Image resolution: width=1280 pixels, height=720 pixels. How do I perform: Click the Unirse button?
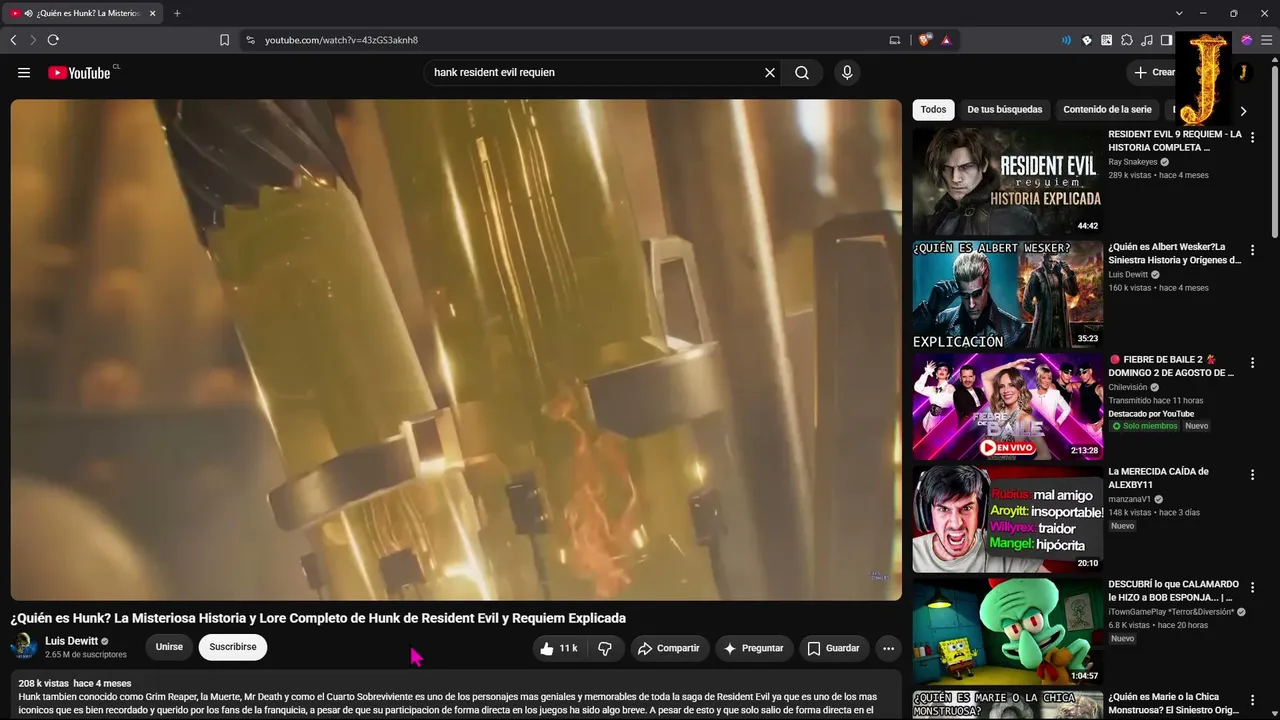coord(169,647)
